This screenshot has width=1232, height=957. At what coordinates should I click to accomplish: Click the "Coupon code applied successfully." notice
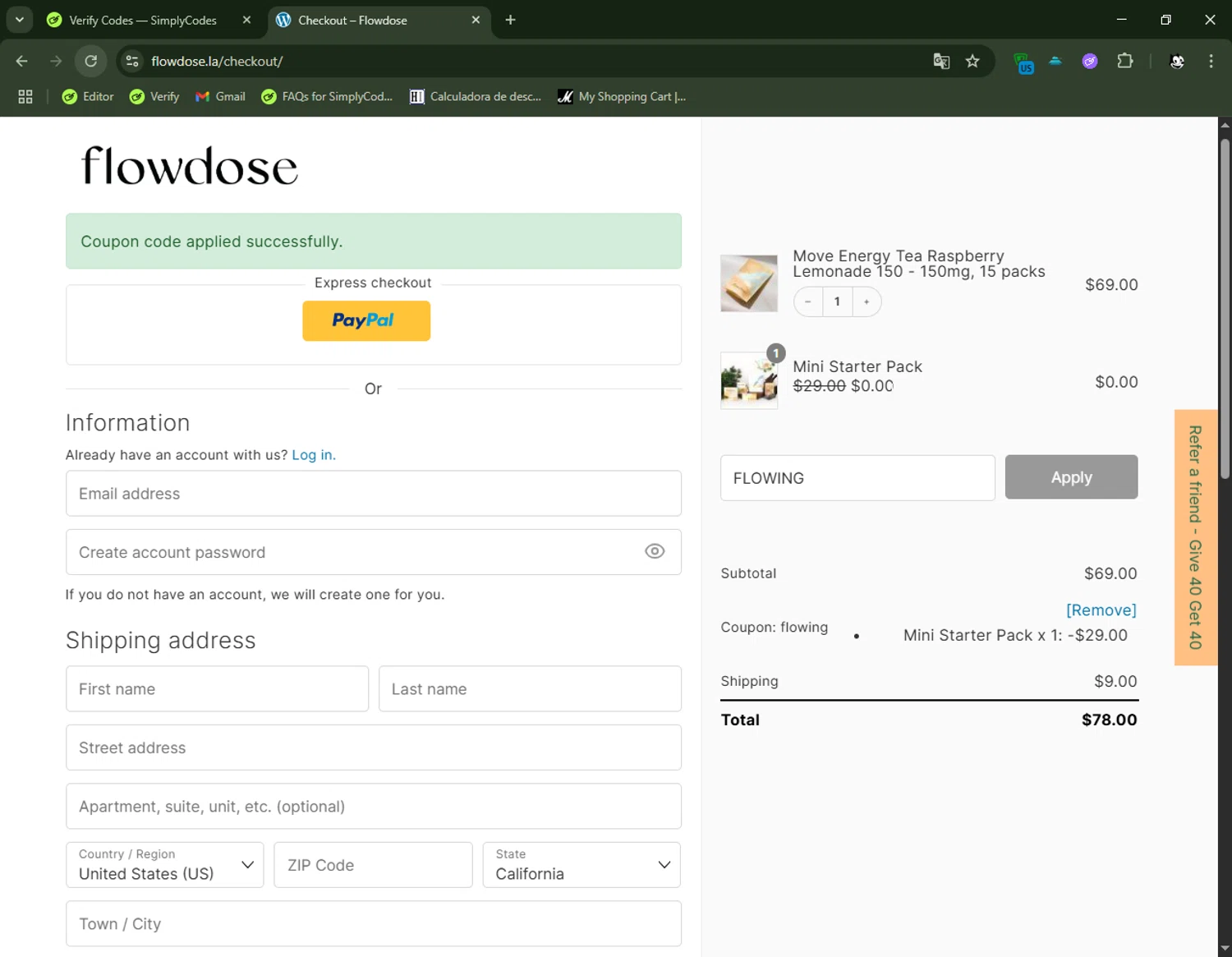point(374,242)
